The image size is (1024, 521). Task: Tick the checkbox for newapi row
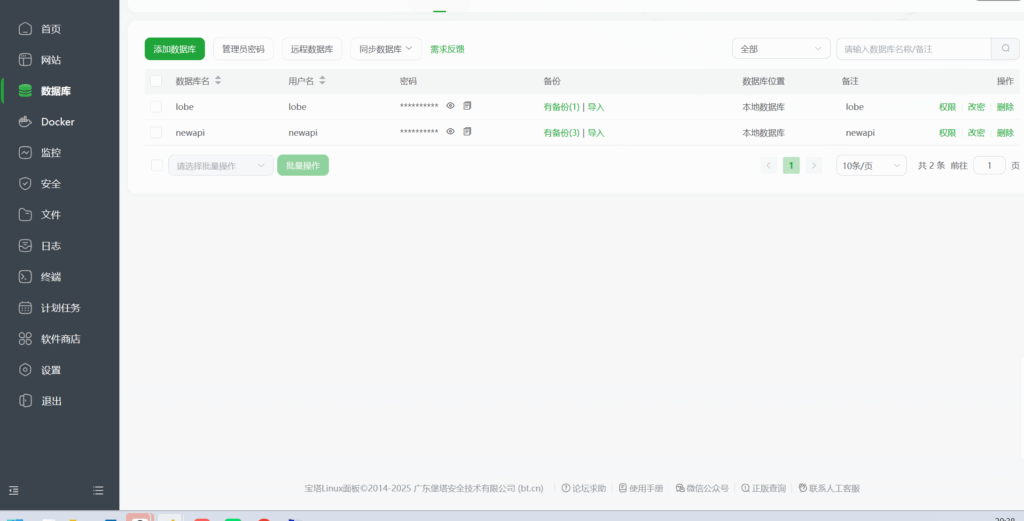pyautogui.click(x=156, y=132)
